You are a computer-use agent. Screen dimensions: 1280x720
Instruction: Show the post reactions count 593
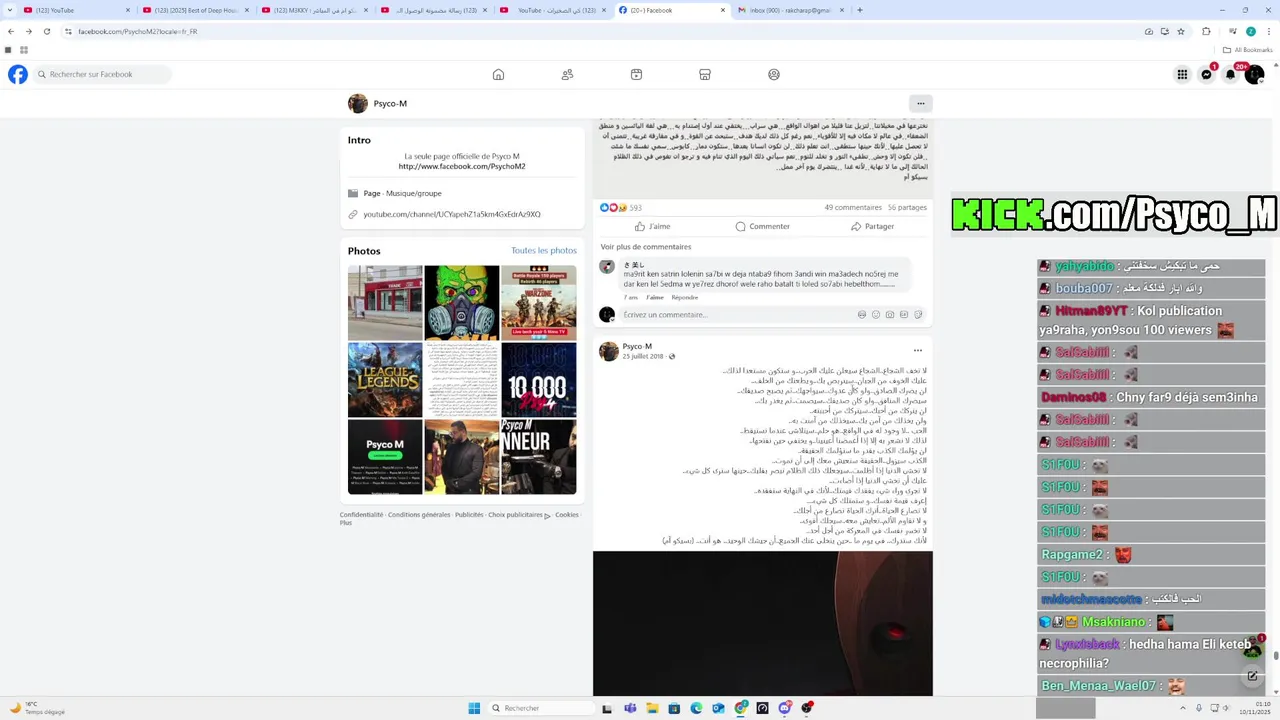click(x=635, y=208)
